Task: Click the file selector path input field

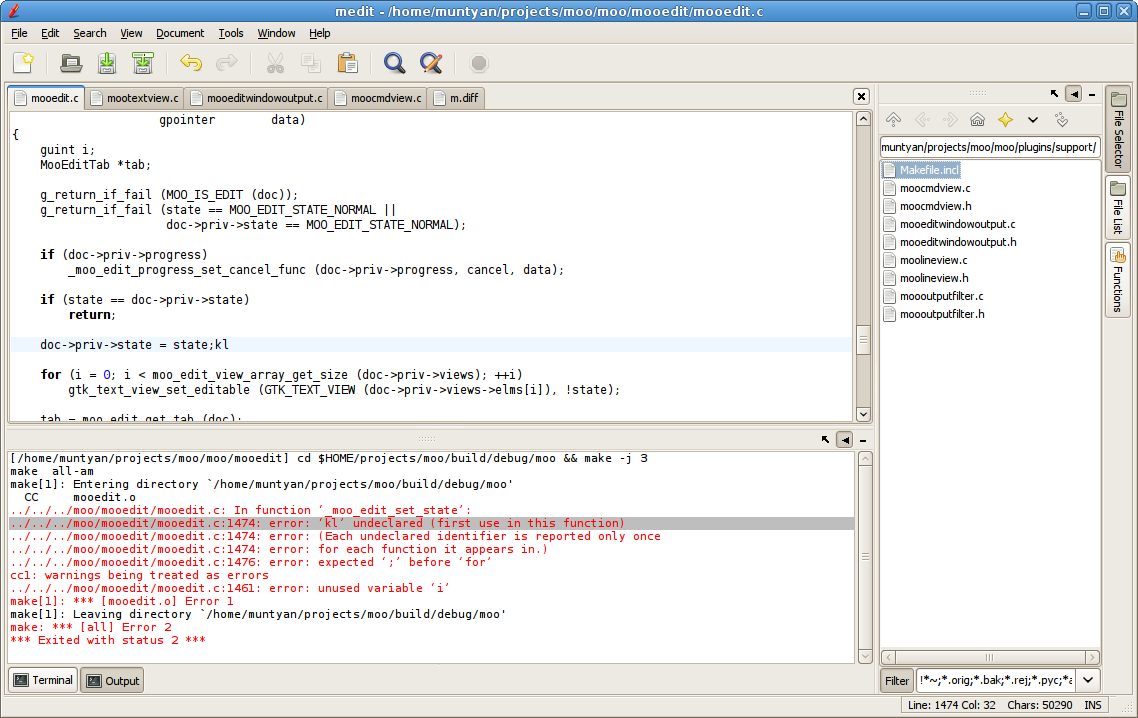Action: 989,147
